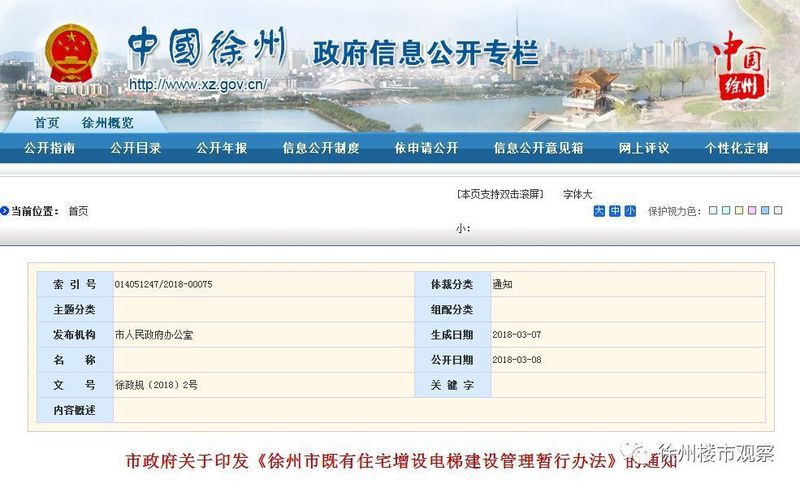Click the 文号 label cell
The image size is (800, 488).
pos(75,385)
